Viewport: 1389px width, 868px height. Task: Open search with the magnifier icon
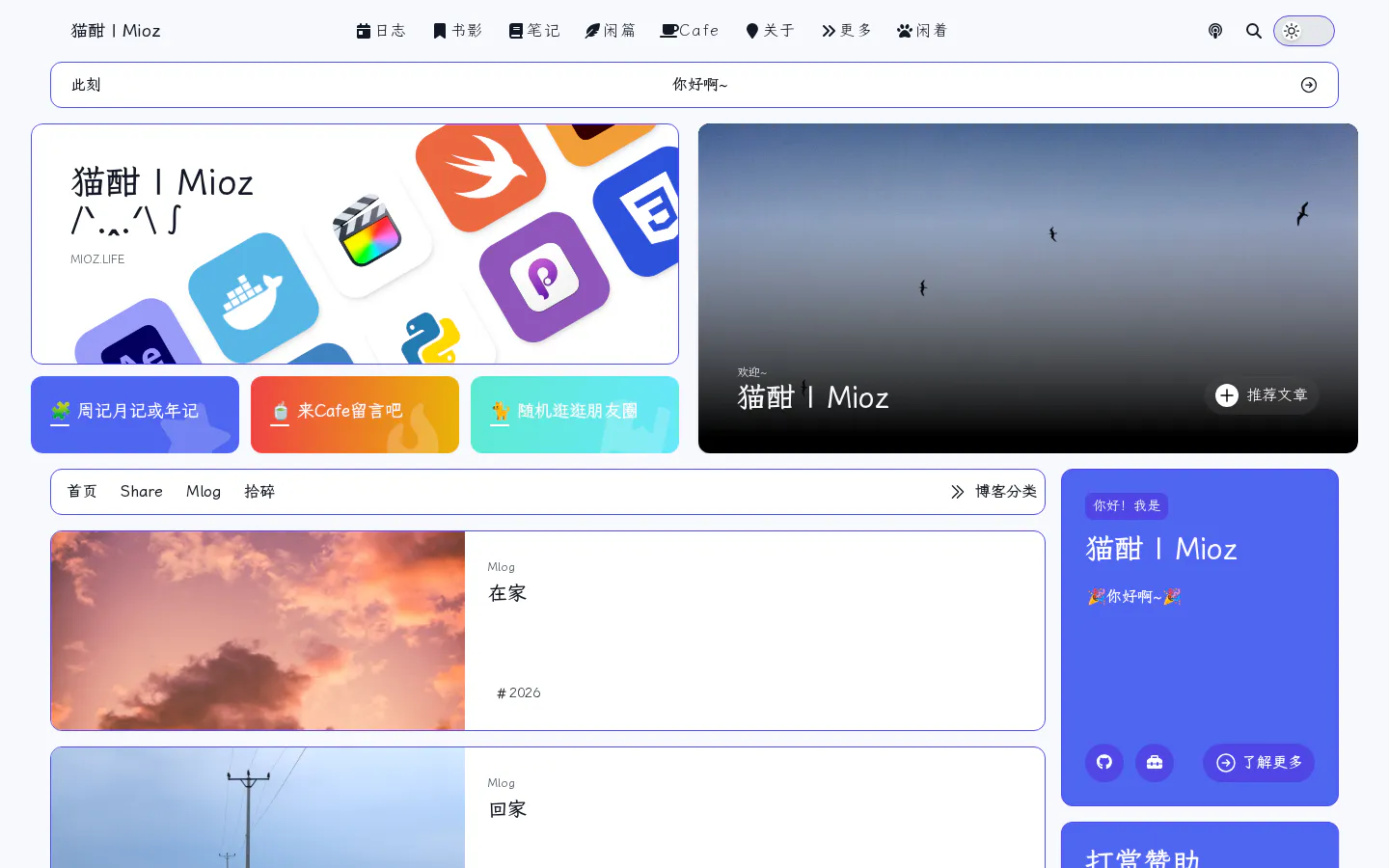pos(1254,31)
